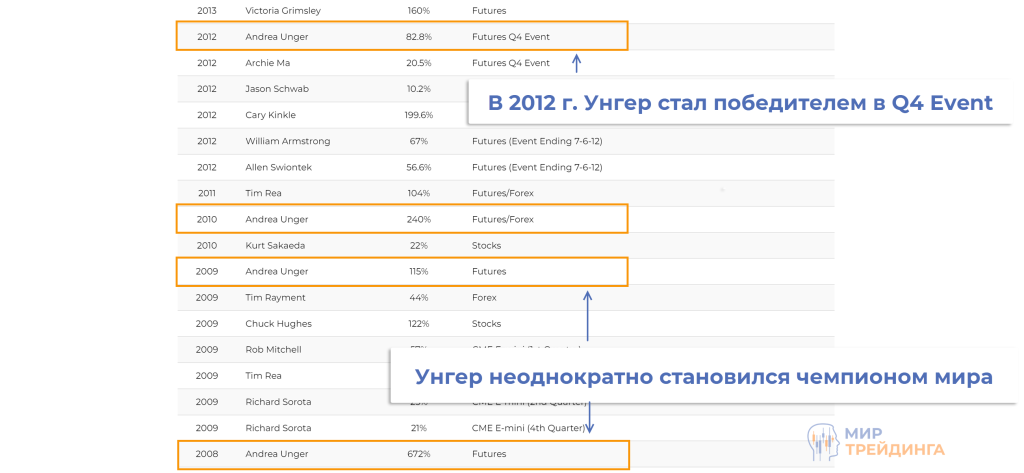Click the 672% result in the 2008 row
The image size is (1024, 473).
[x=419, y=454]
